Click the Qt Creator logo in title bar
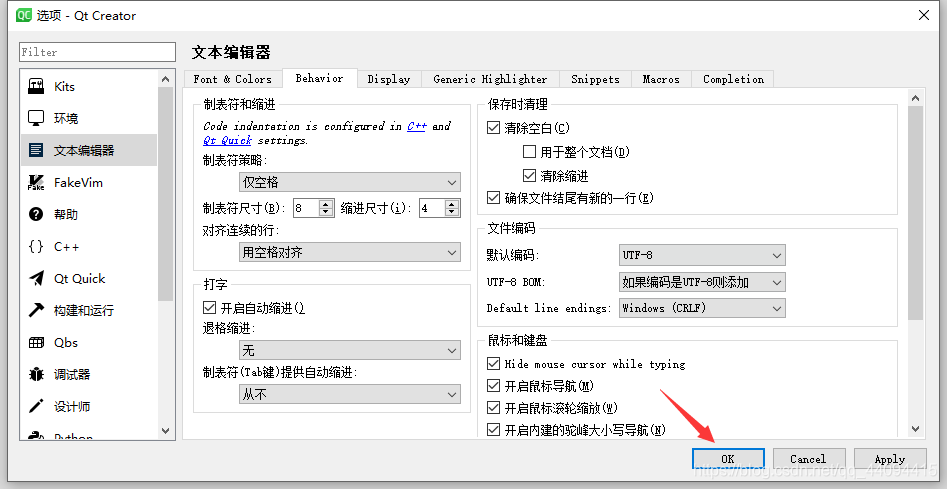 tap(24, 15)
